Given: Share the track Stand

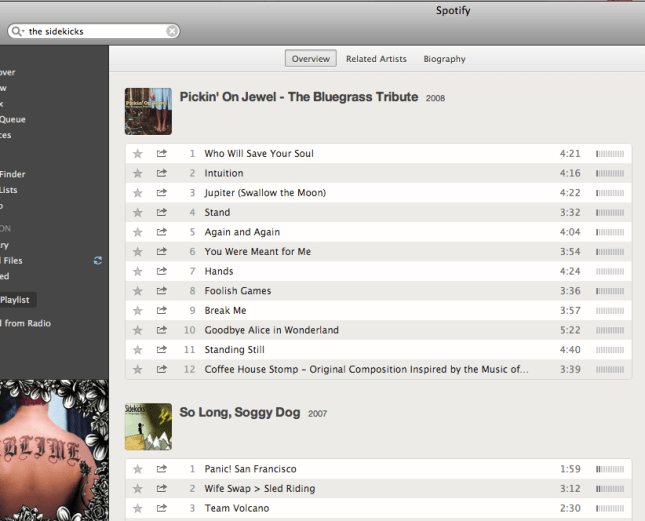Looking at the screenshot, I should point(162,212).
